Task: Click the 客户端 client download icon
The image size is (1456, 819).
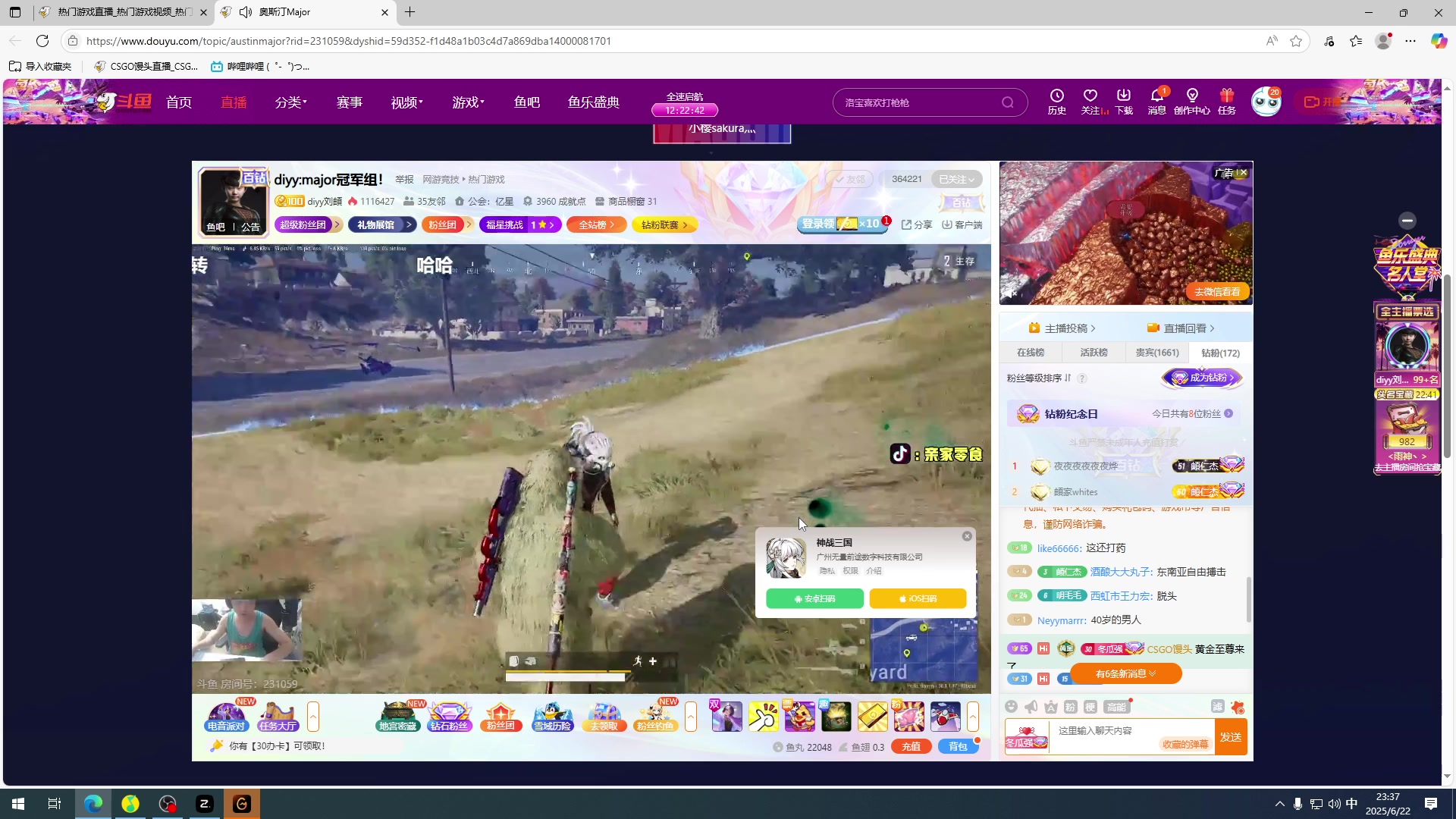Action: coord(962,224)
